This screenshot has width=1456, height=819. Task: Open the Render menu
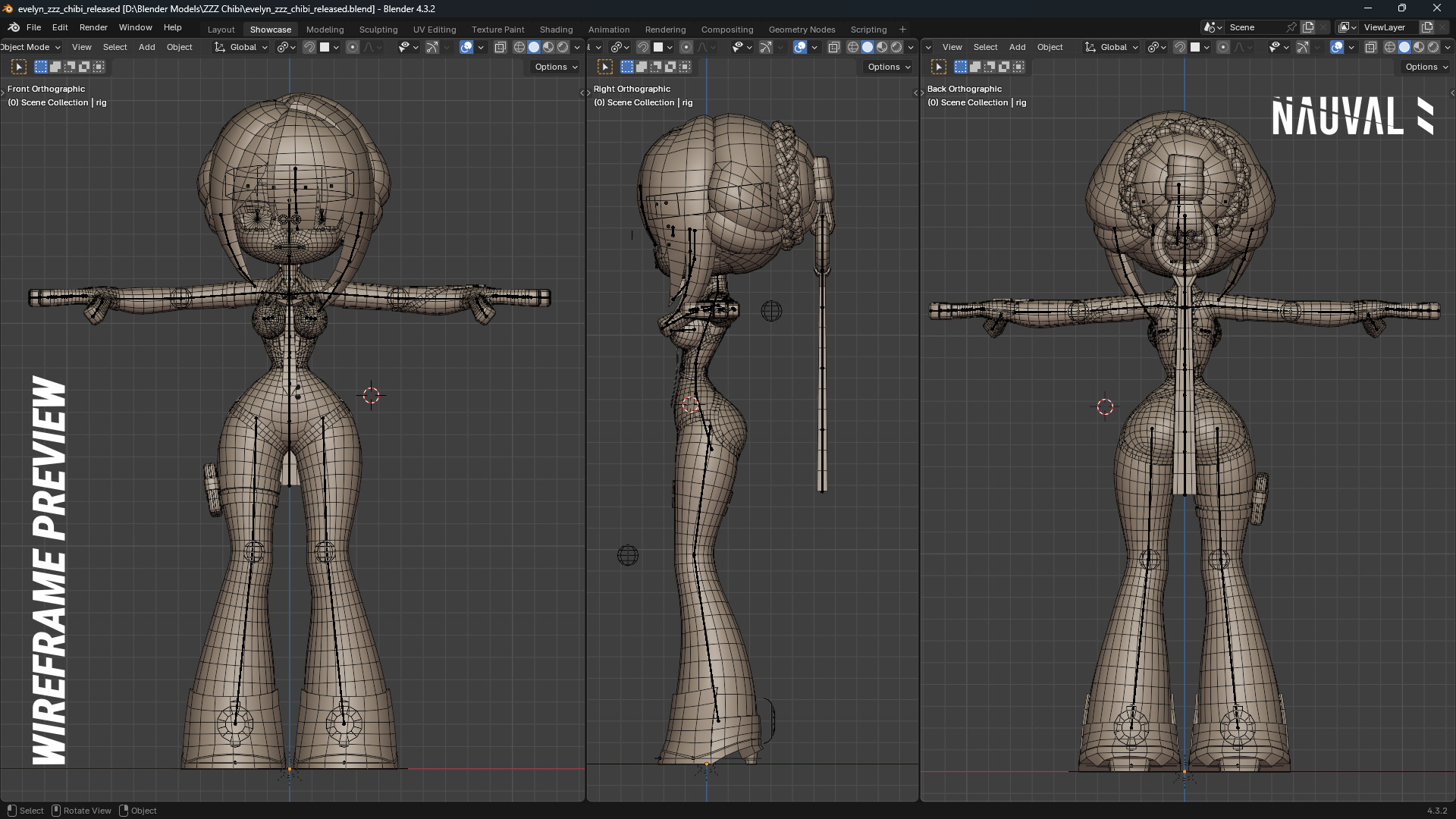pos(93,27)
